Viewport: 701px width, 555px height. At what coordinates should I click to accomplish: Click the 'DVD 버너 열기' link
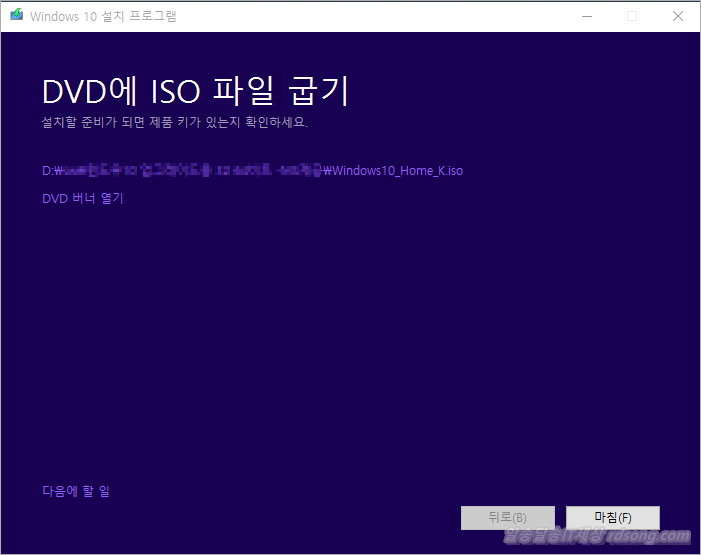click(x=82, y=198)
